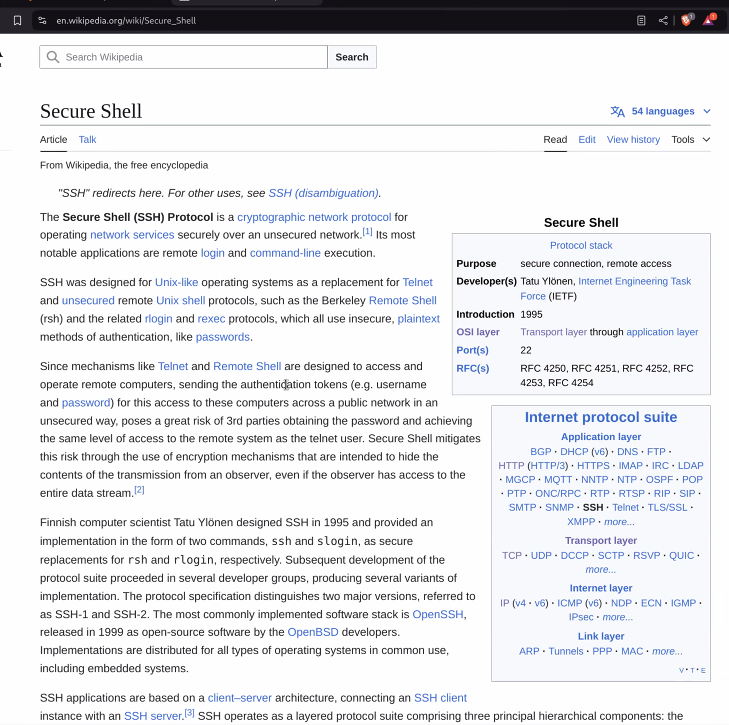The height and width of the screenshot is (725, 729).
Task: Open Application layer heading in sidebar
Action: point(601,437)
